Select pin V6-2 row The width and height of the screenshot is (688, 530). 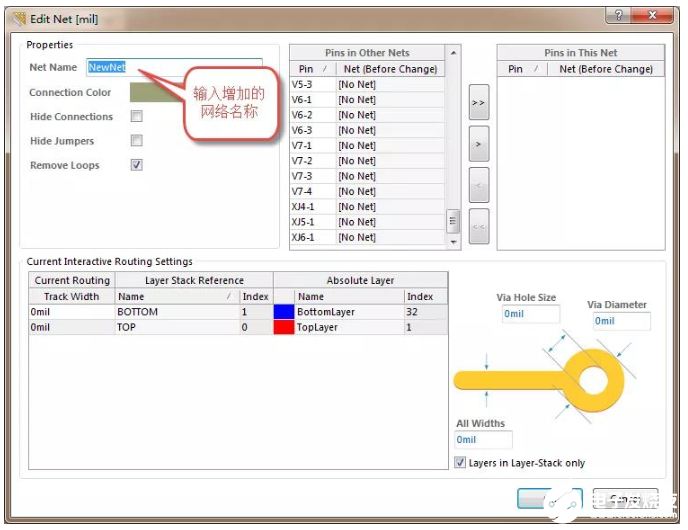[x=367, y=115]
